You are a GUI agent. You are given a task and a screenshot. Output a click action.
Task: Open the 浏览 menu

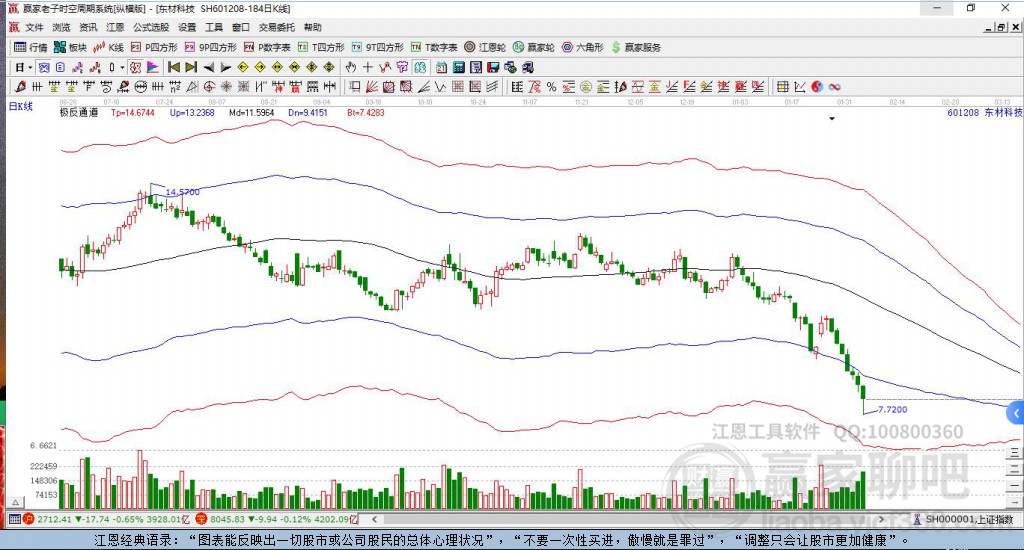(61, 27)
